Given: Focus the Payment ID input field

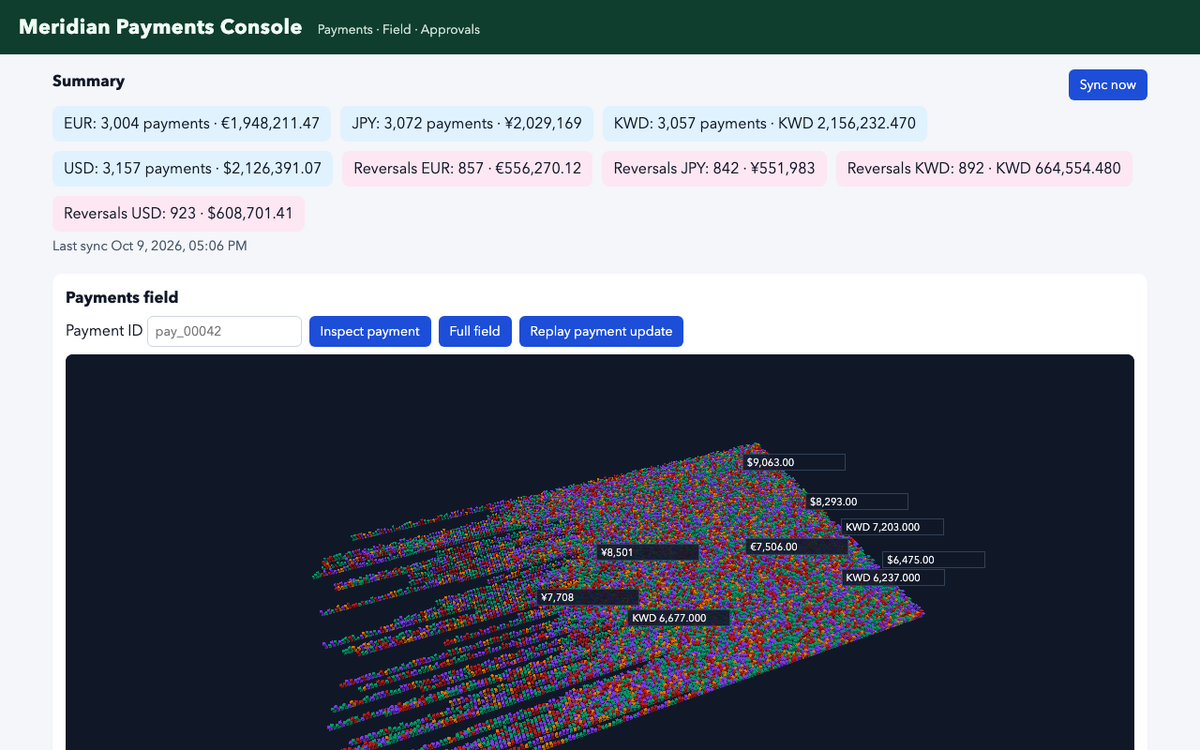Looking at the screenshot, I should [224, 331].
